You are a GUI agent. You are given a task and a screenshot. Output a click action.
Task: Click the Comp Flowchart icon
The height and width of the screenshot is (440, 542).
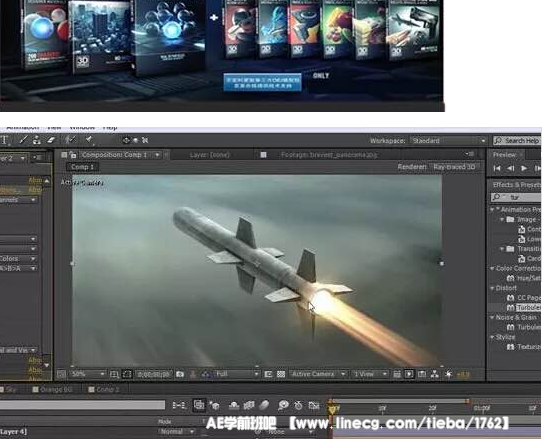click(x=434, y=374)
